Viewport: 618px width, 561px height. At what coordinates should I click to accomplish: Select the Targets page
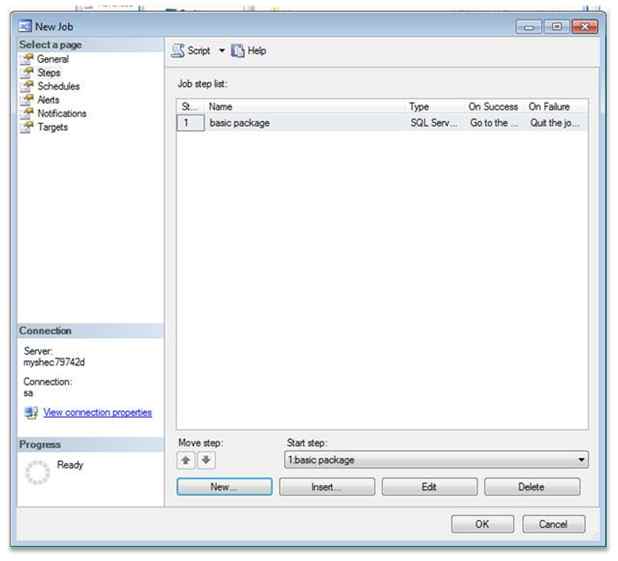click(53, 127)
